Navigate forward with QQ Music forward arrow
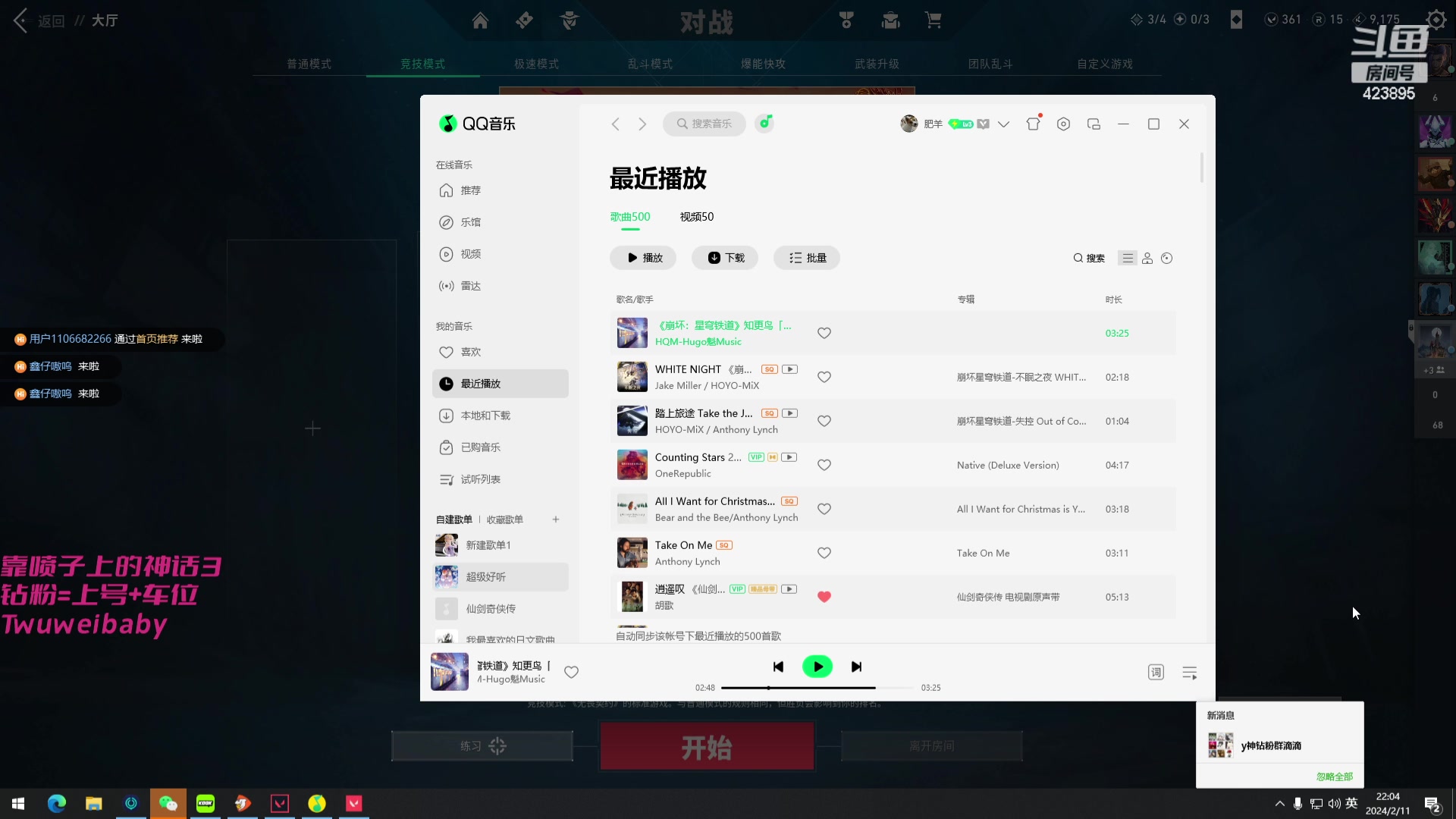This screenshot has width=1456, height=819. 642,124
